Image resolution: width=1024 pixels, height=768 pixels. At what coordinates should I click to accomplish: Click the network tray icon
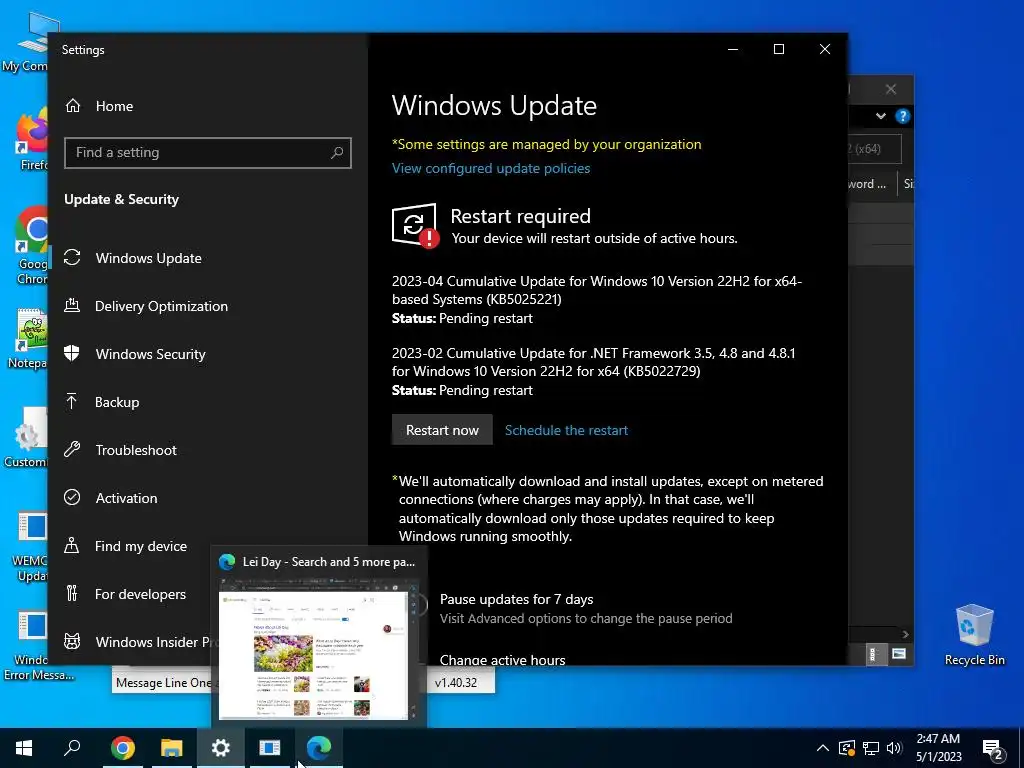871,748
